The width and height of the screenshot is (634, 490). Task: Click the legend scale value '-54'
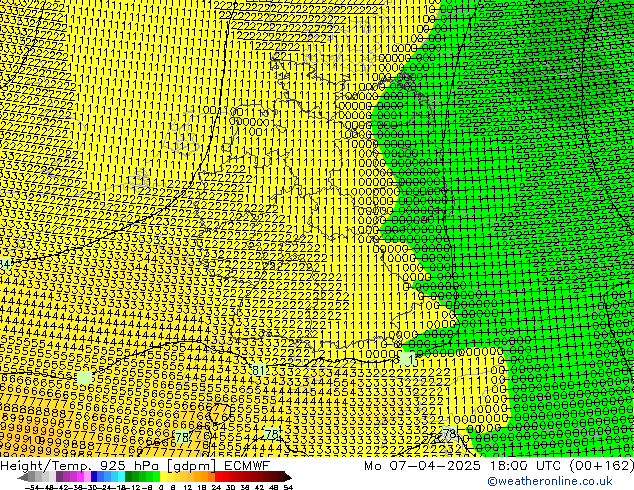pos(32,488)
